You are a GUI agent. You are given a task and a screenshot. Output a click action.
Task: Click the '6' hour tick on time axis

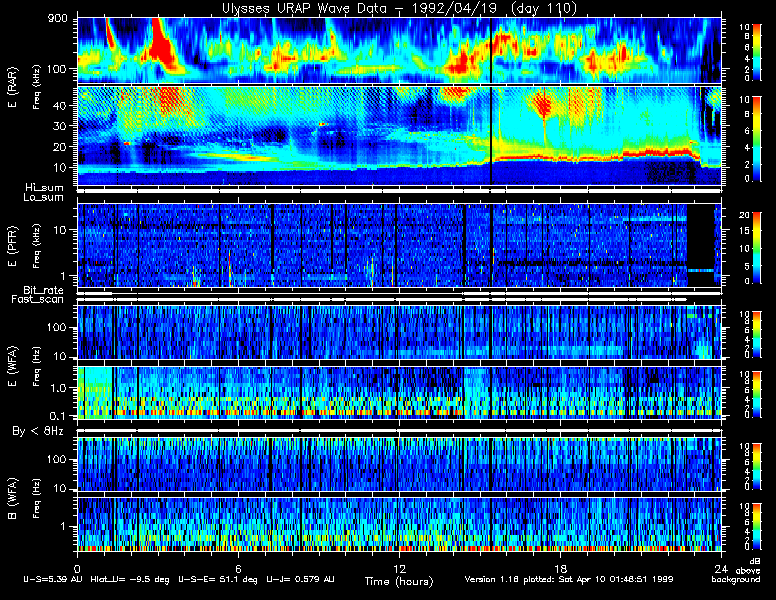coord(238,568)
